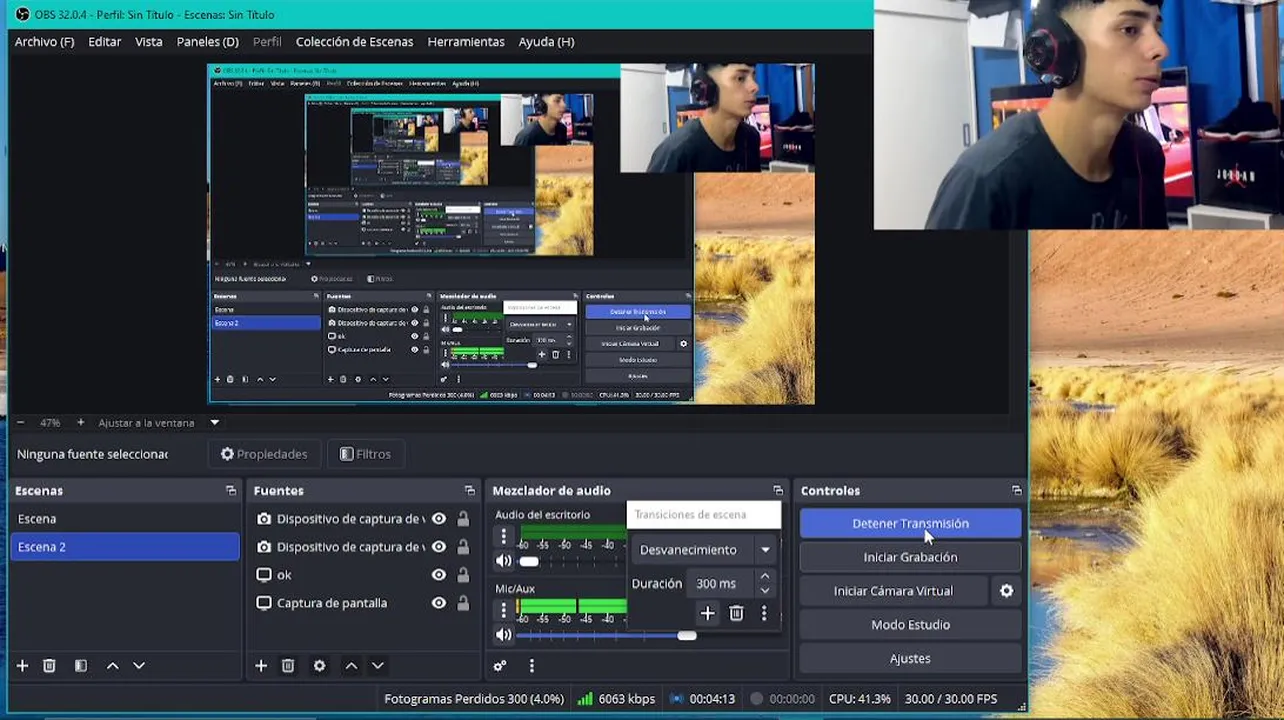
Task: Open Ajustes button in Controles
Action: (x=910, y=659)
